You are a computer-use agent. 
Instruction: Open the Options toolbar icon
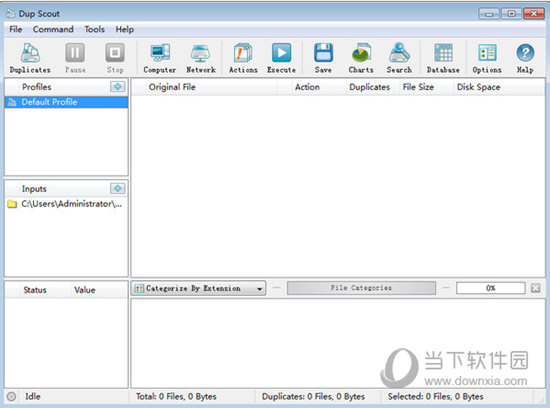pyautogui.click(x=487, y=53)
